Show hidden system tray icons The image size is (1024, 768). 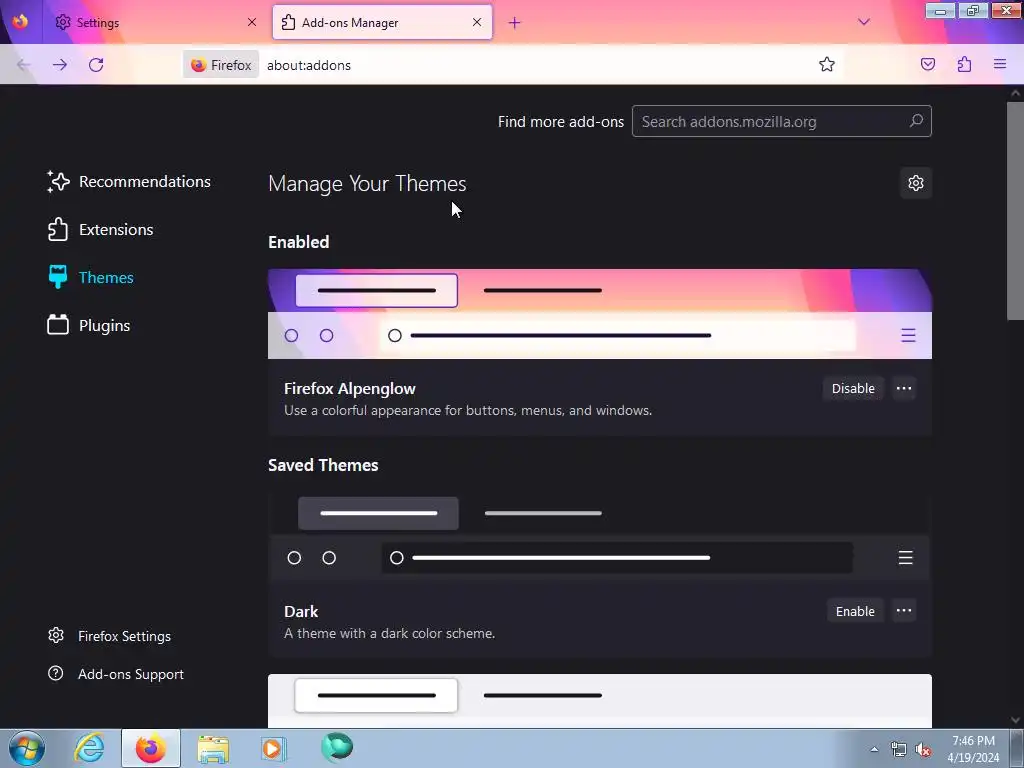[x=874, y=749]
